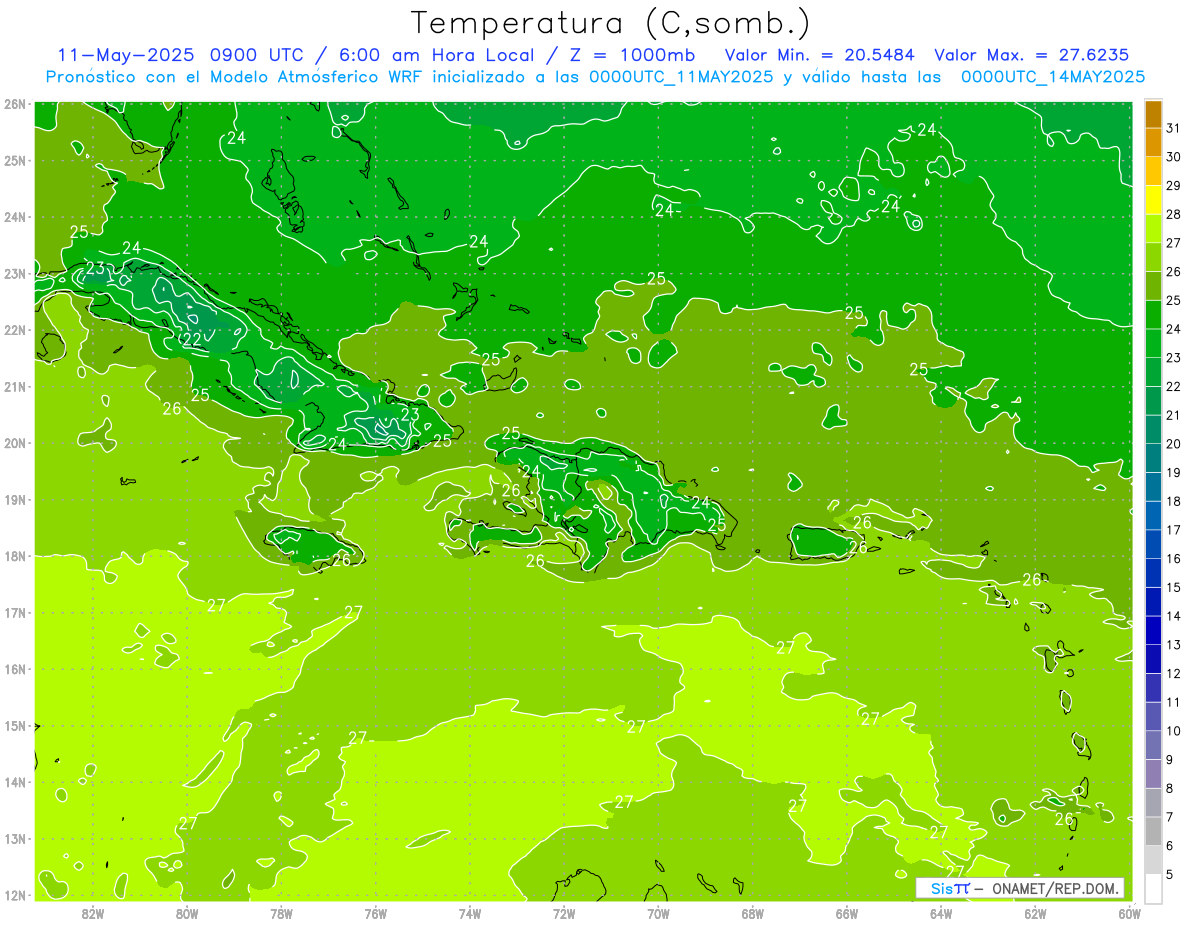Click the "18N" latitude axis label
This screenshot has height=927, width=1200.
pos(14,556)
